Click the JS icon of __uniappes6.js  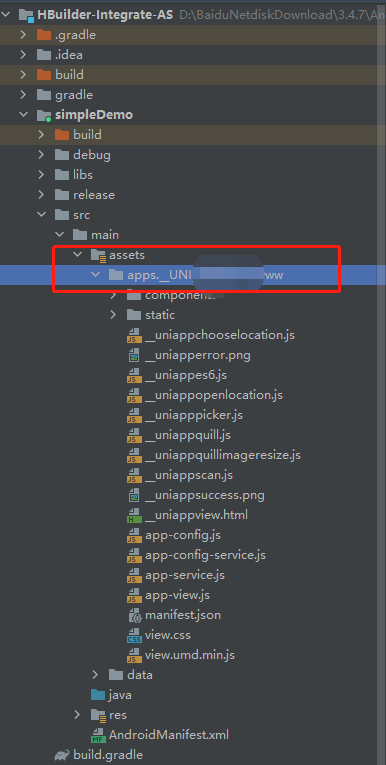pos(134,375)
